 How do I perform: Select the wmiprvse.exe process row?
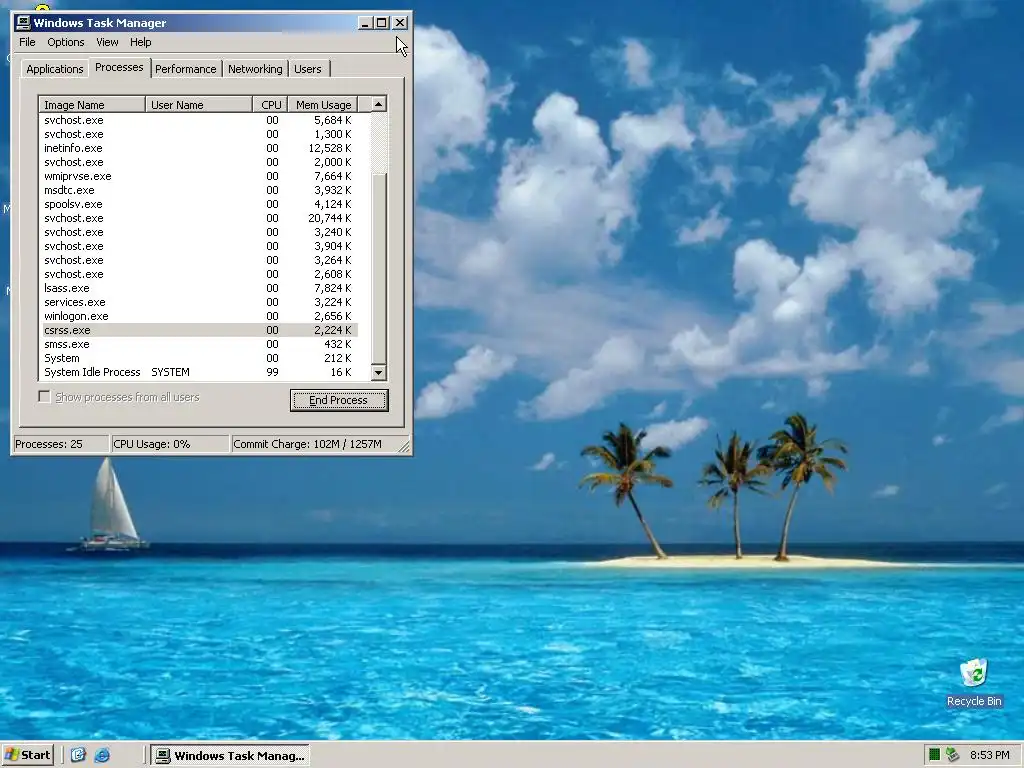click(199, 176)
